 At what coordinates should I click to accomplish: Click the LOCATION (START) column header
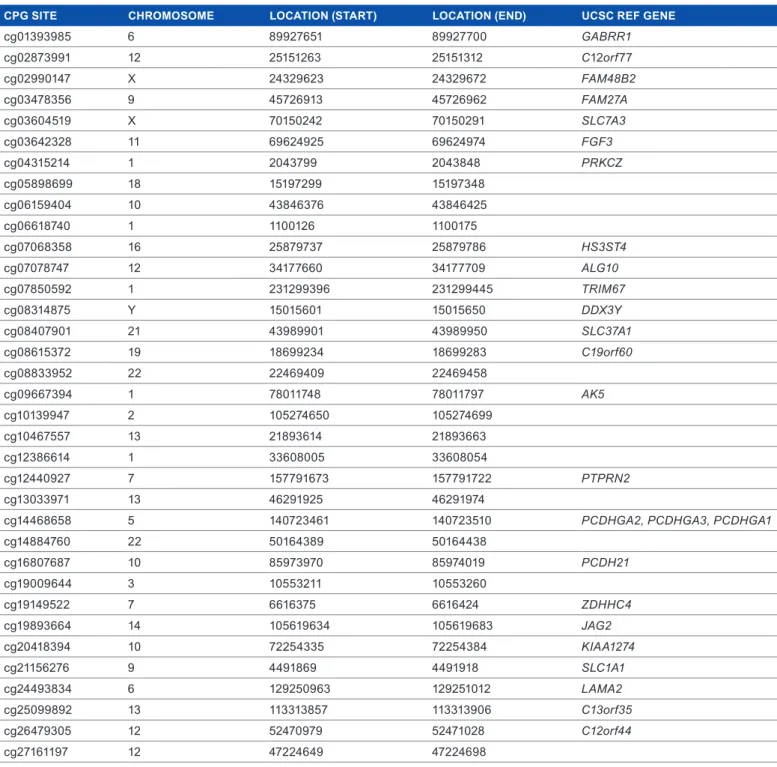[x=323, y=16]
